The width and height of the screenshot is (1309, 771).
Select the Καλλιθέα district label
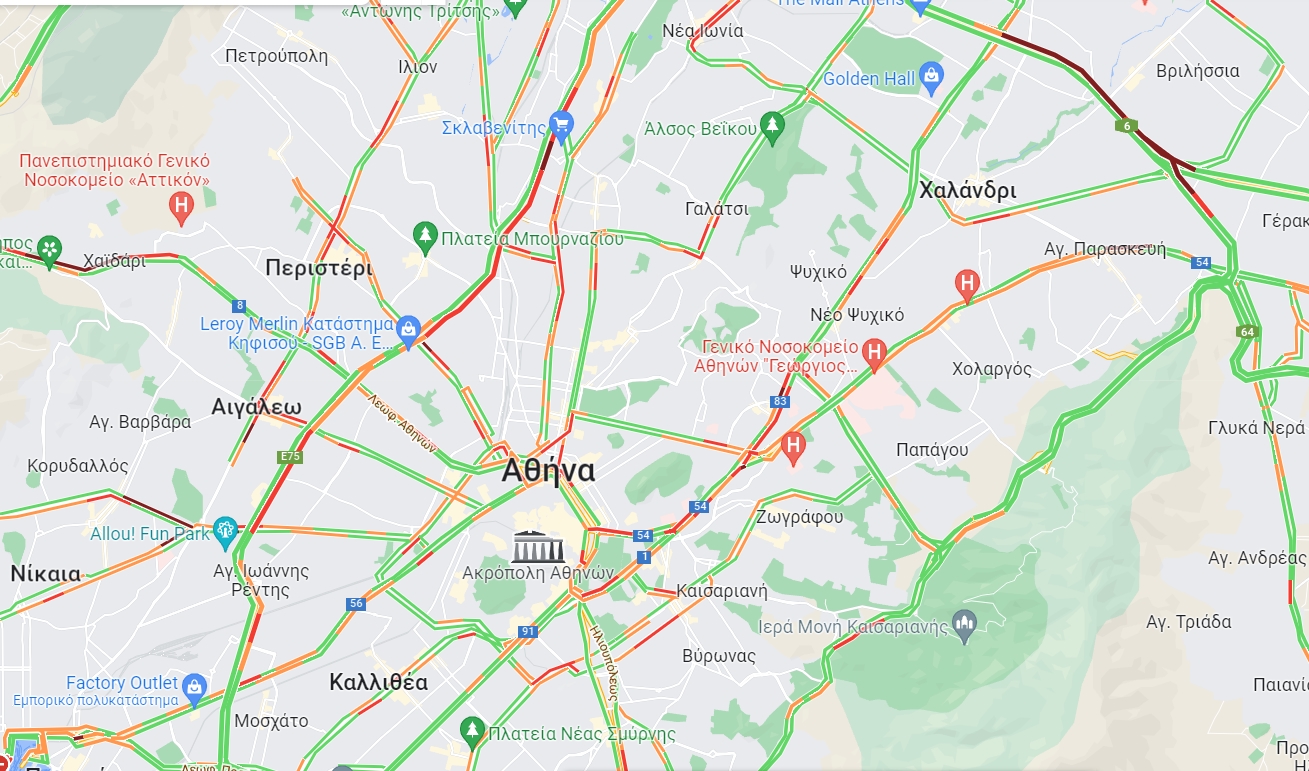[379, 682]
